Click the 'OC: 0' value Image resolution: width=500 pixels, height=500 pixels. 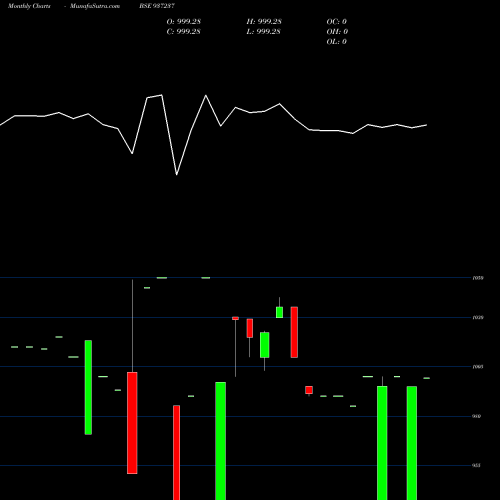point(337,22)
